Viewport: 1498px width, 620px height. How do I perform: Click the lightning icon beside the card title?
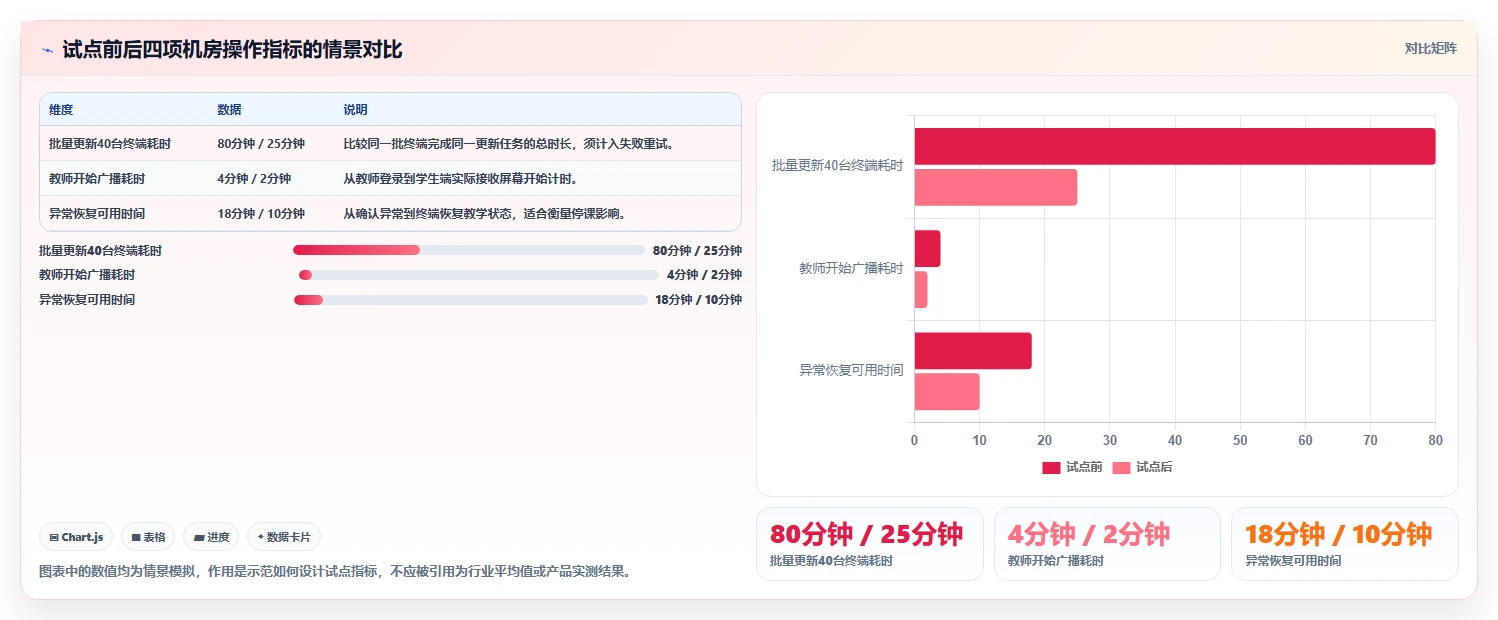(47, 50)
